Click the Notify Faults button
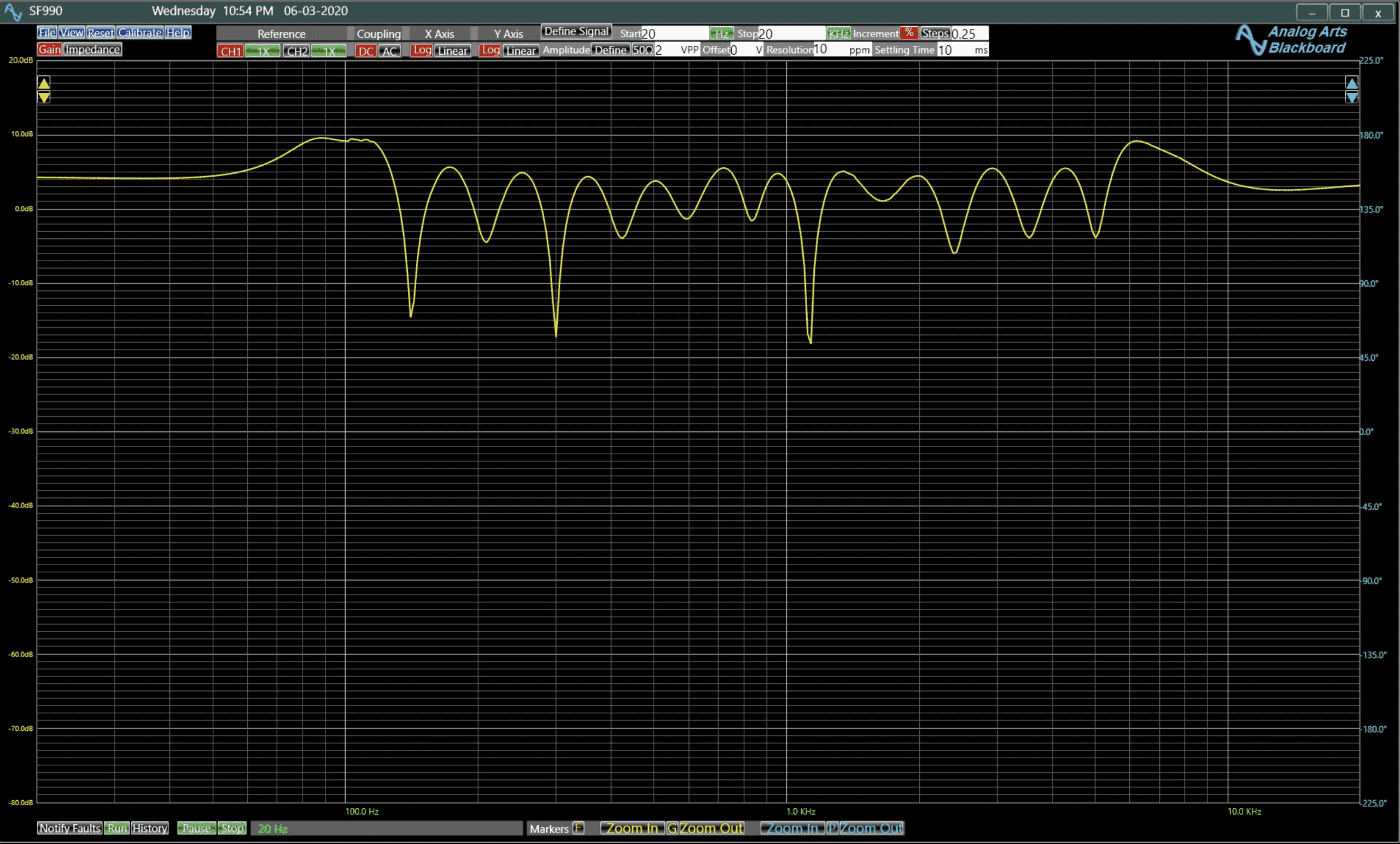This screenshot has width=1400, height=844. (70, 828)
